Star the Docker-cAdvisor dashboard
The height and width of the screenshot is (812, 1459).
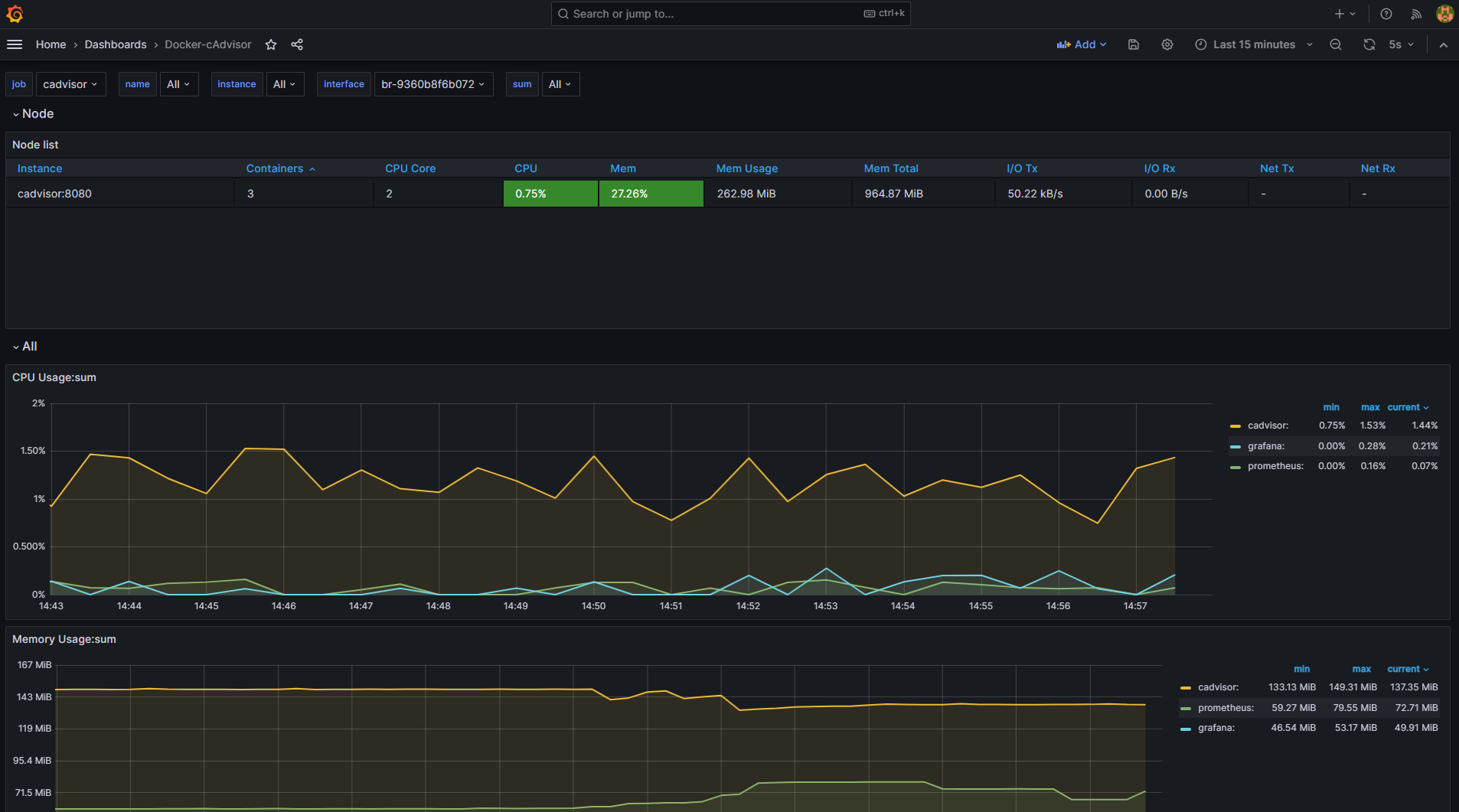point(271,44)
